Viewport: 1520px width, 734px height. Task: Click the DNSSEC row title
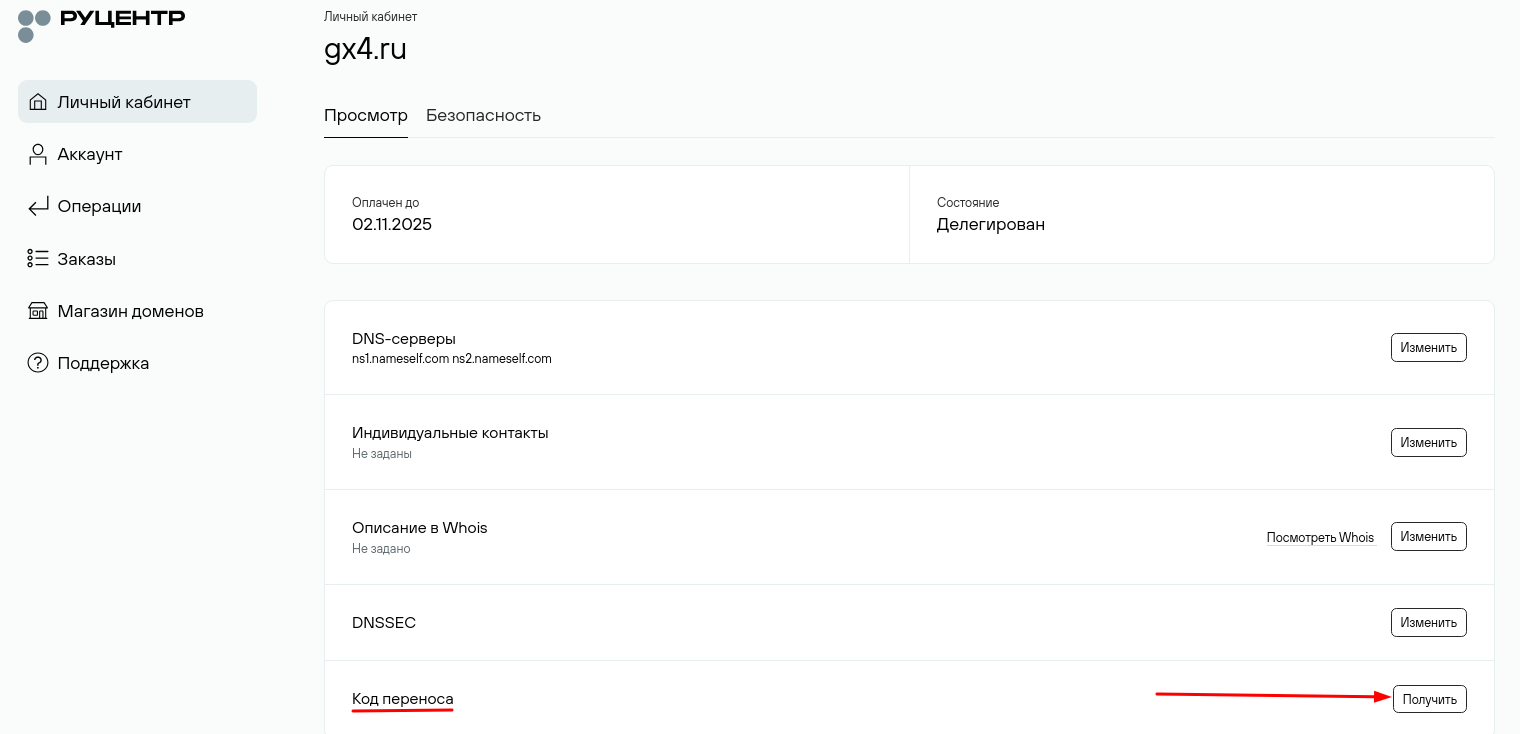point(384,622)
